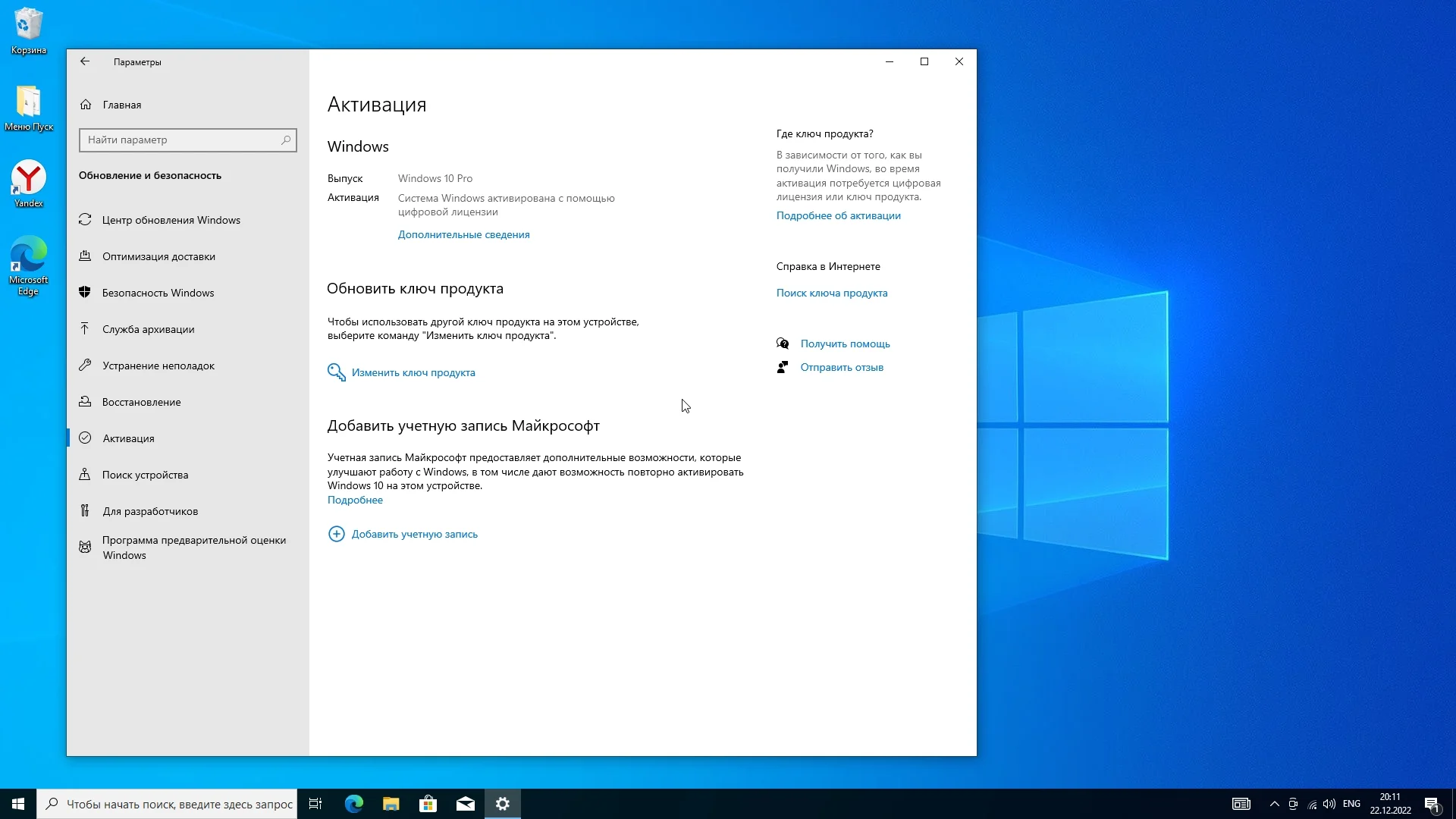Screen dimensions: 1456x819
Task: Click the back arrow in Settings
Action: tap(85, 61)
